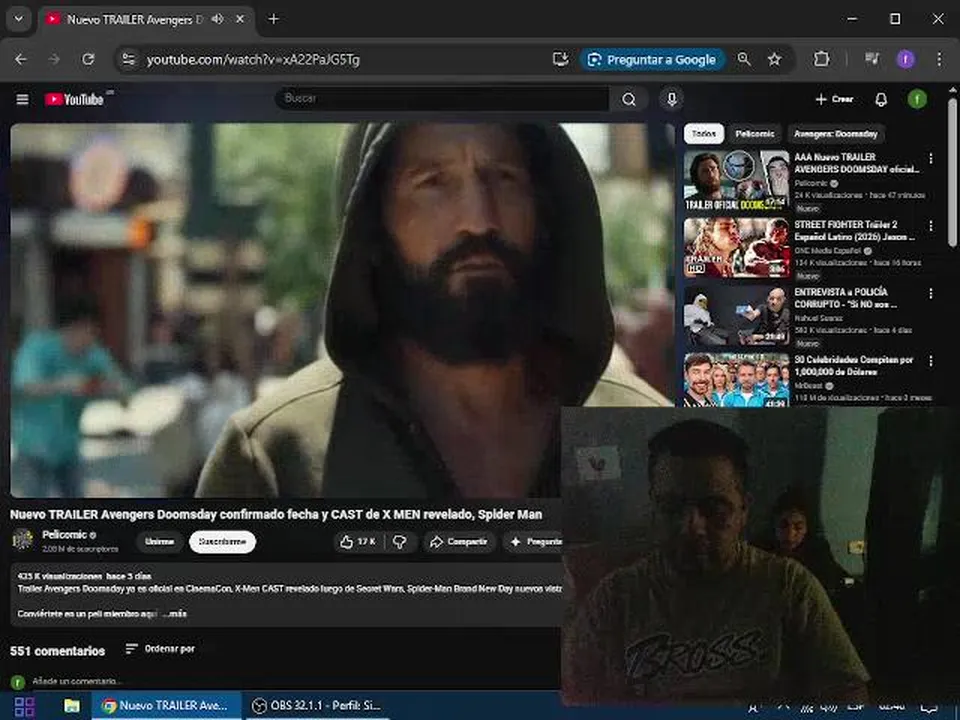Click the Preguntar button under the video
Image resolution: width=960 pixels, height=720 pixels.
534,542
